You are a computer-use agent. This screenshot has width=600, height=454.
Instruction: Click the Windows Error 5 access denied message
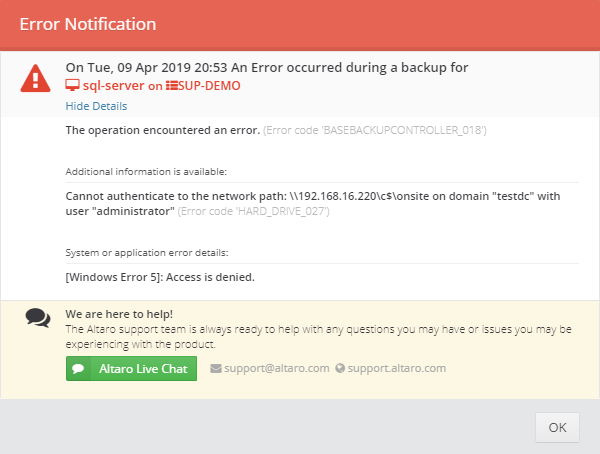click(160, 277)
